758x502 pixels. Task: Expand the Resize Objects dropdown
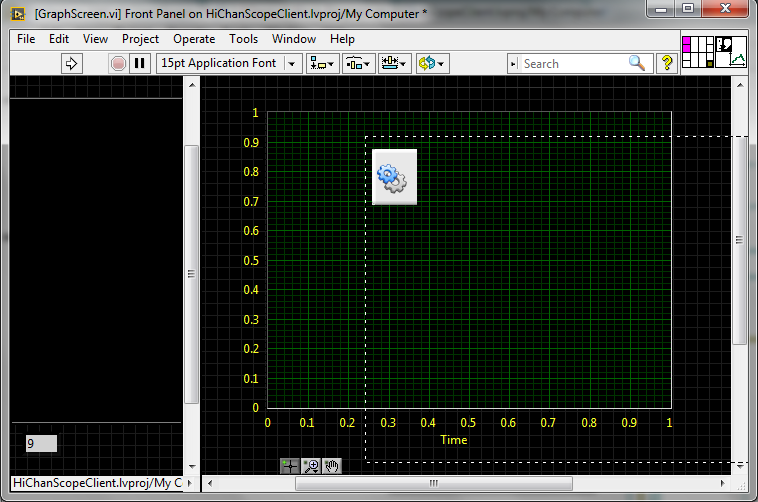[394, 63]
